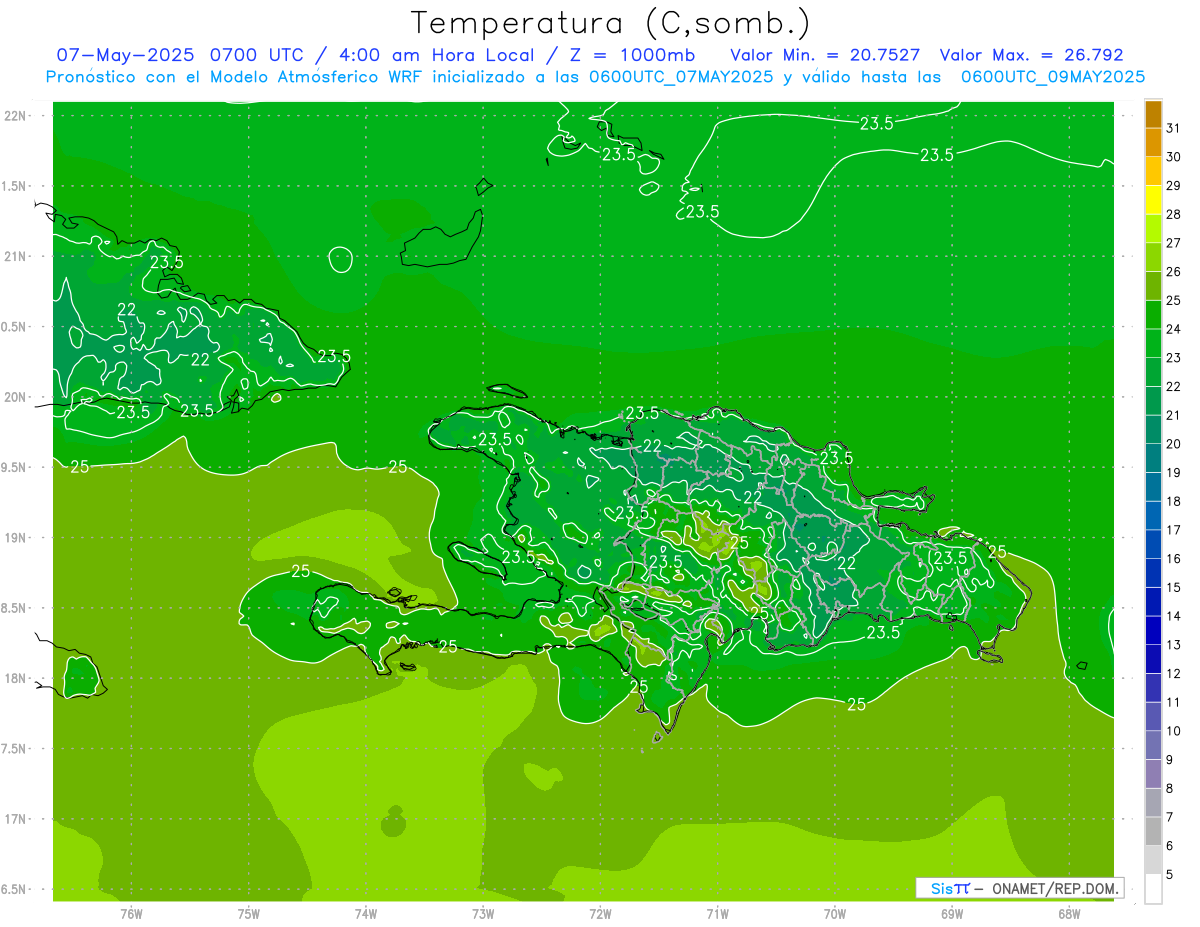The image size is (1200, 927).
Task: Click the Temperatura (C,somb.) map title
Action: point(611,22)
